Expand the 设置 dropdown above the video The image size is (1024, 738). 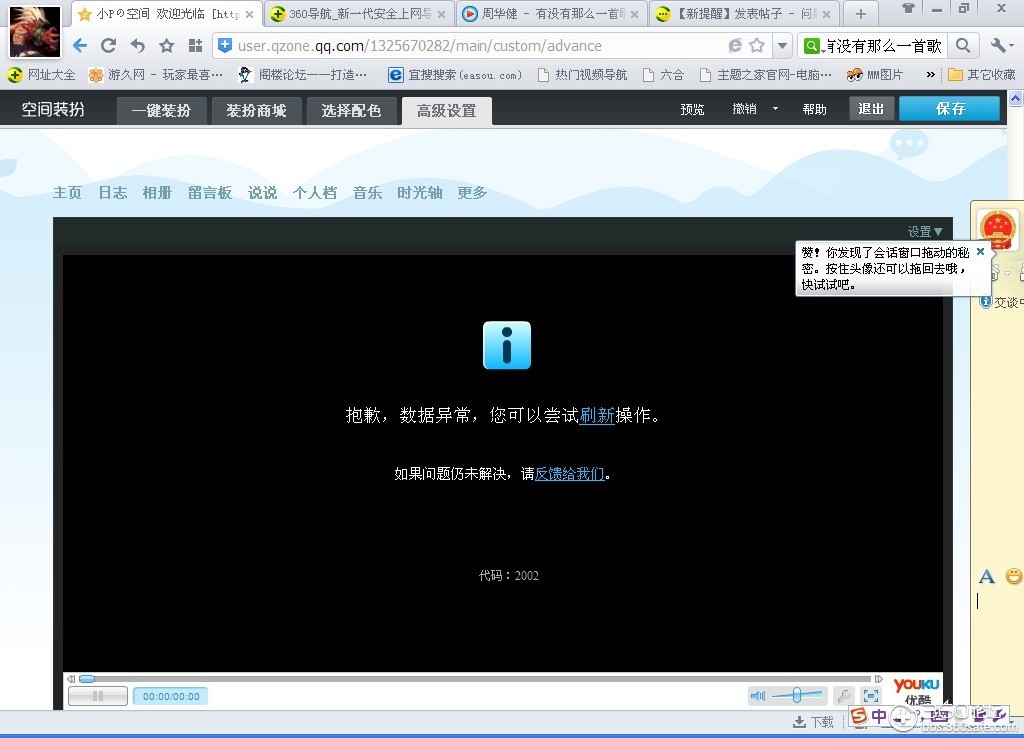pyautogui.click(x=925, y=231)
